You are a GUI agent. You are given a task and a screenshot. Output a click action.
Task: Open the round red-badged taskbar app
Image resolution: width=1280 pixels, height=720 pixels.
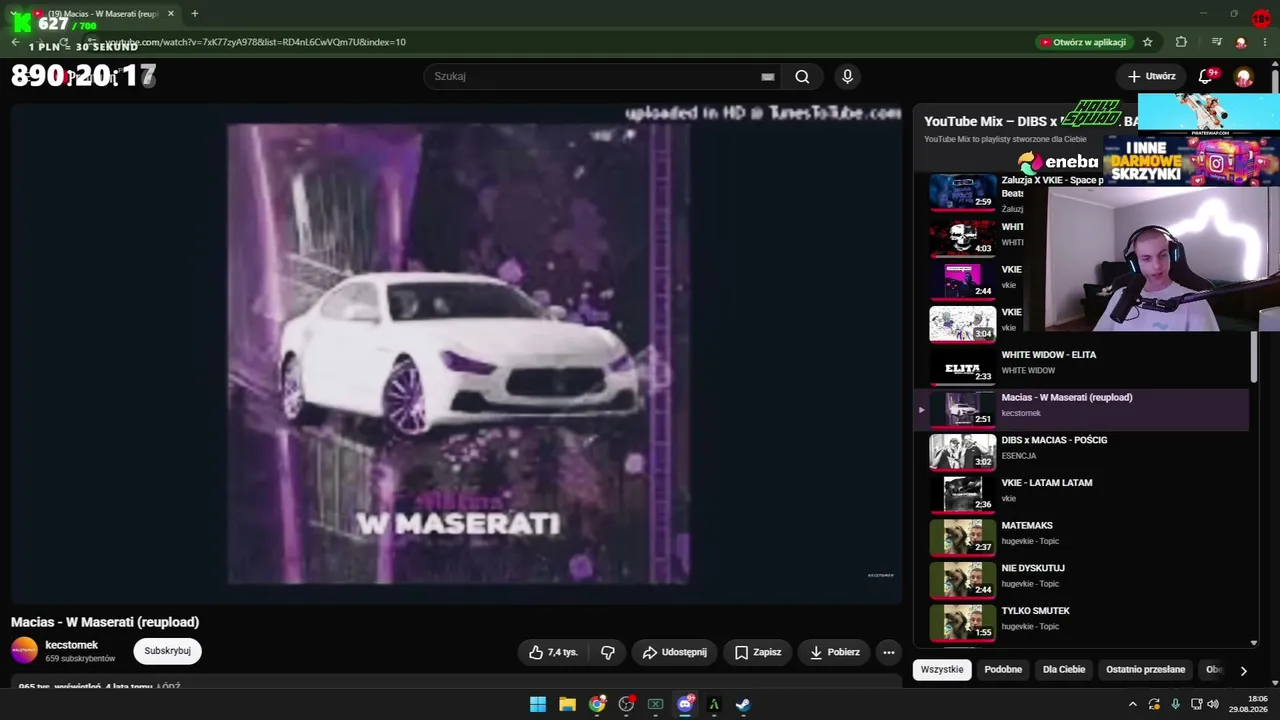[626, 704]
